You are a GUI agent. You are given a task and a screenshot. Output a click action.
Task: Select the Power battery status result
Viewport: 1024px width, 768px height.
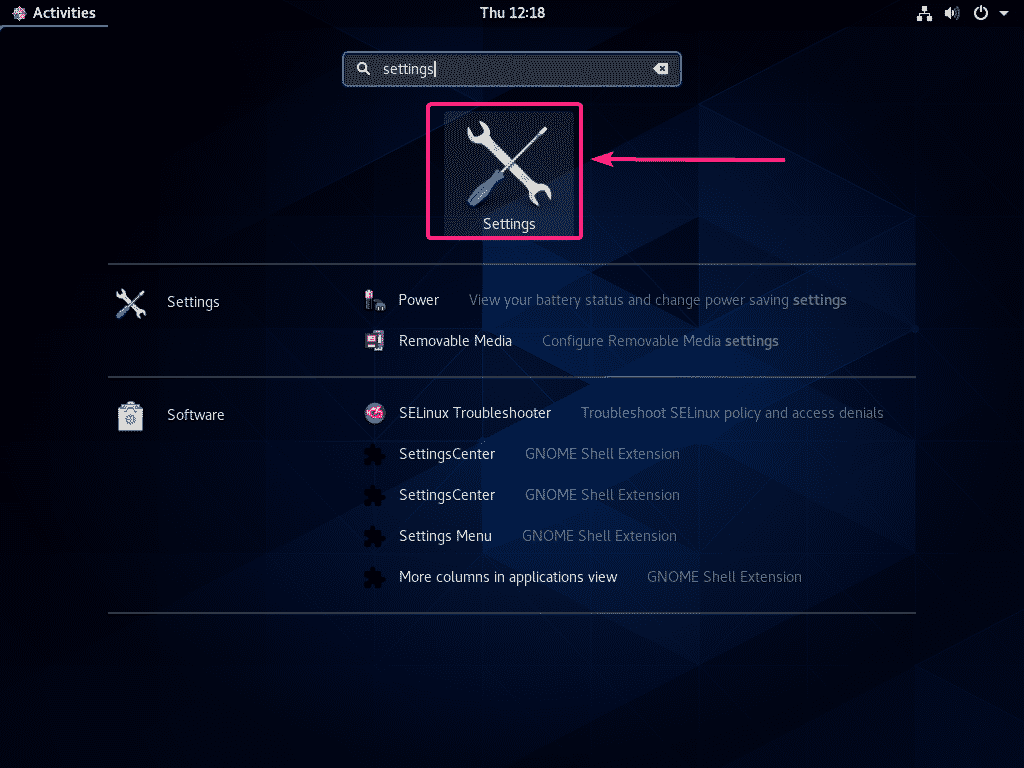[418, 299]
